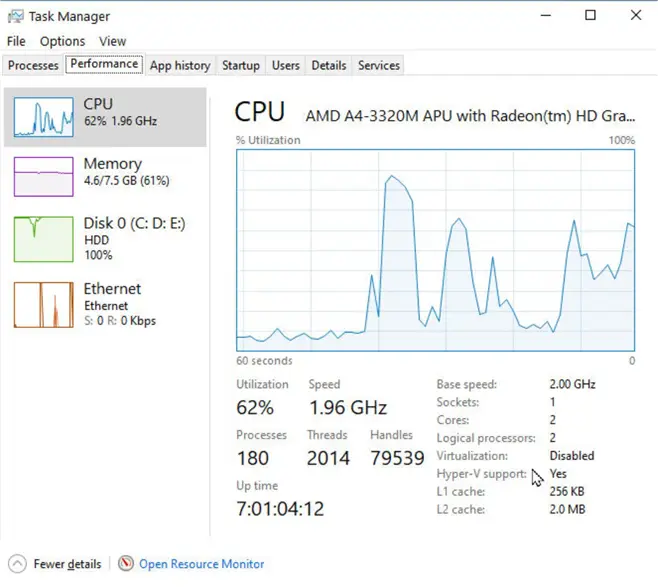
Task: Click the 2014 threads value
Action: pyautogui.click(x=328, y=458)
